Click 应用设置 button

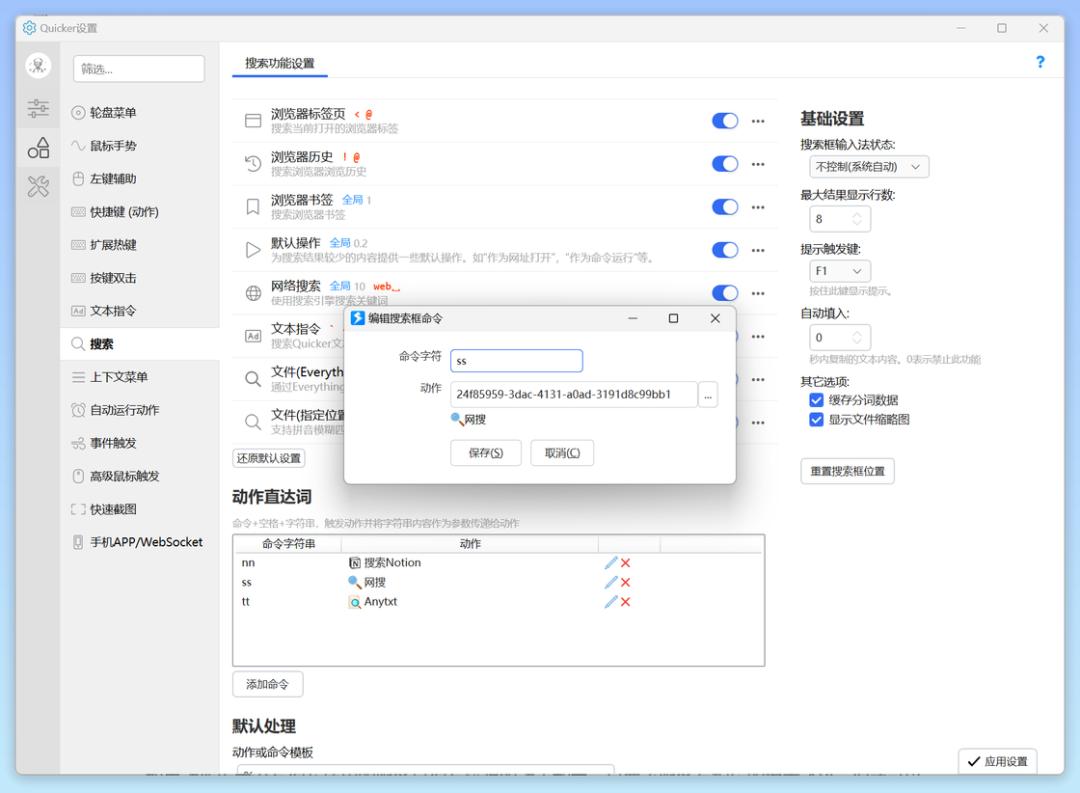pos(997,761)
